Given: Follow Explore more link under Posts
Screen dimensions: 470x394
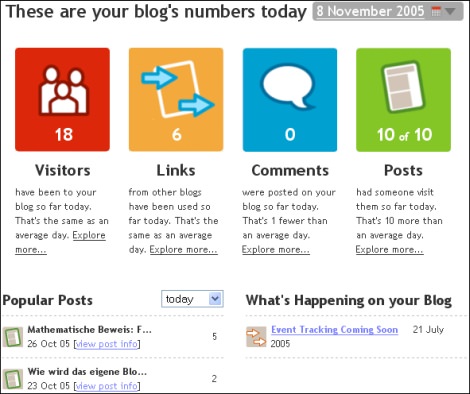Looking at the screenshot, I should click(x=389, y=249).
